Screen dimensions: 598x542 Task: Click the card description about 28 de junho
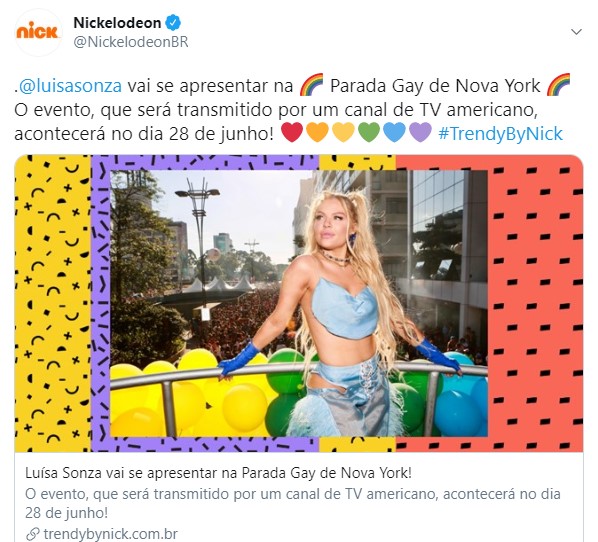293,503
